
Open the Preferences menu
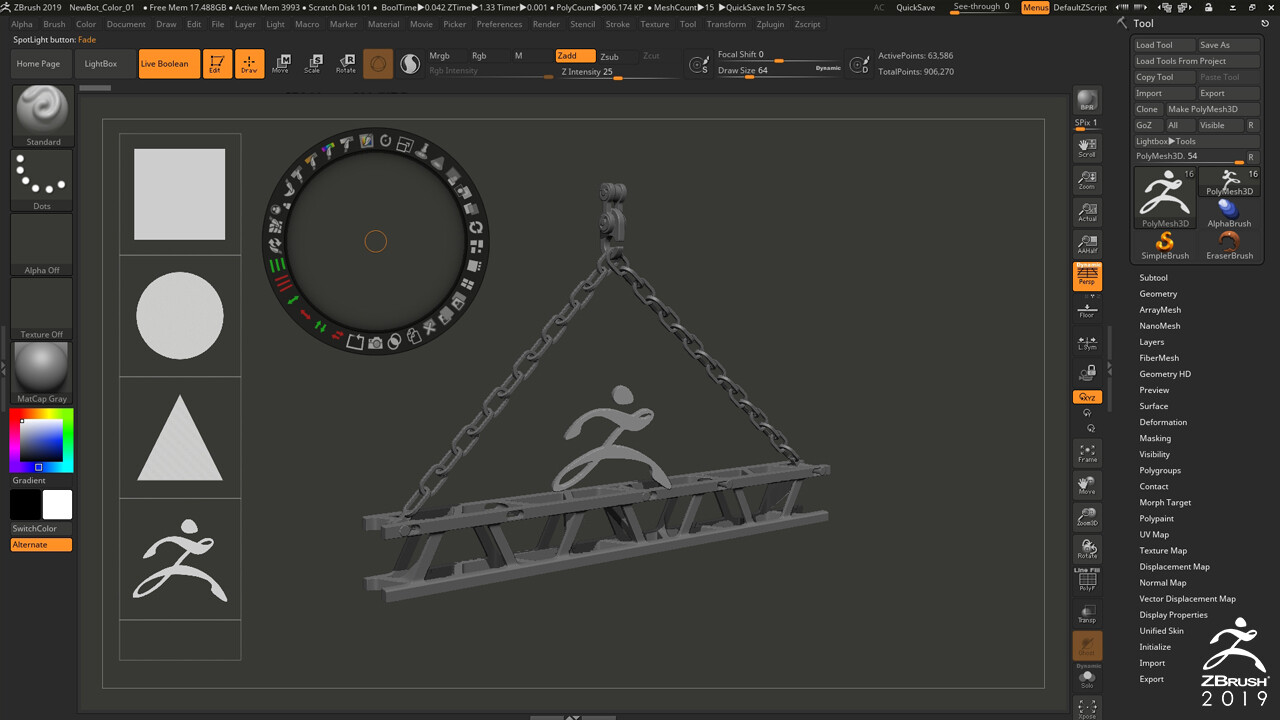click(500, 24)
